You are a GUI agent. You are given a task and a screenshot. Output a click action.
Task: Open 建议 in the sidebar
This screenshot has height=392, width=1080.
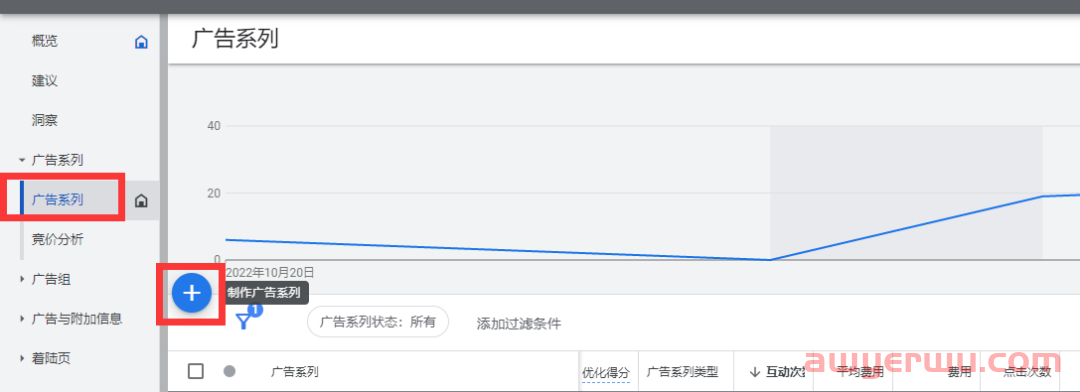(x=45, y=81)
